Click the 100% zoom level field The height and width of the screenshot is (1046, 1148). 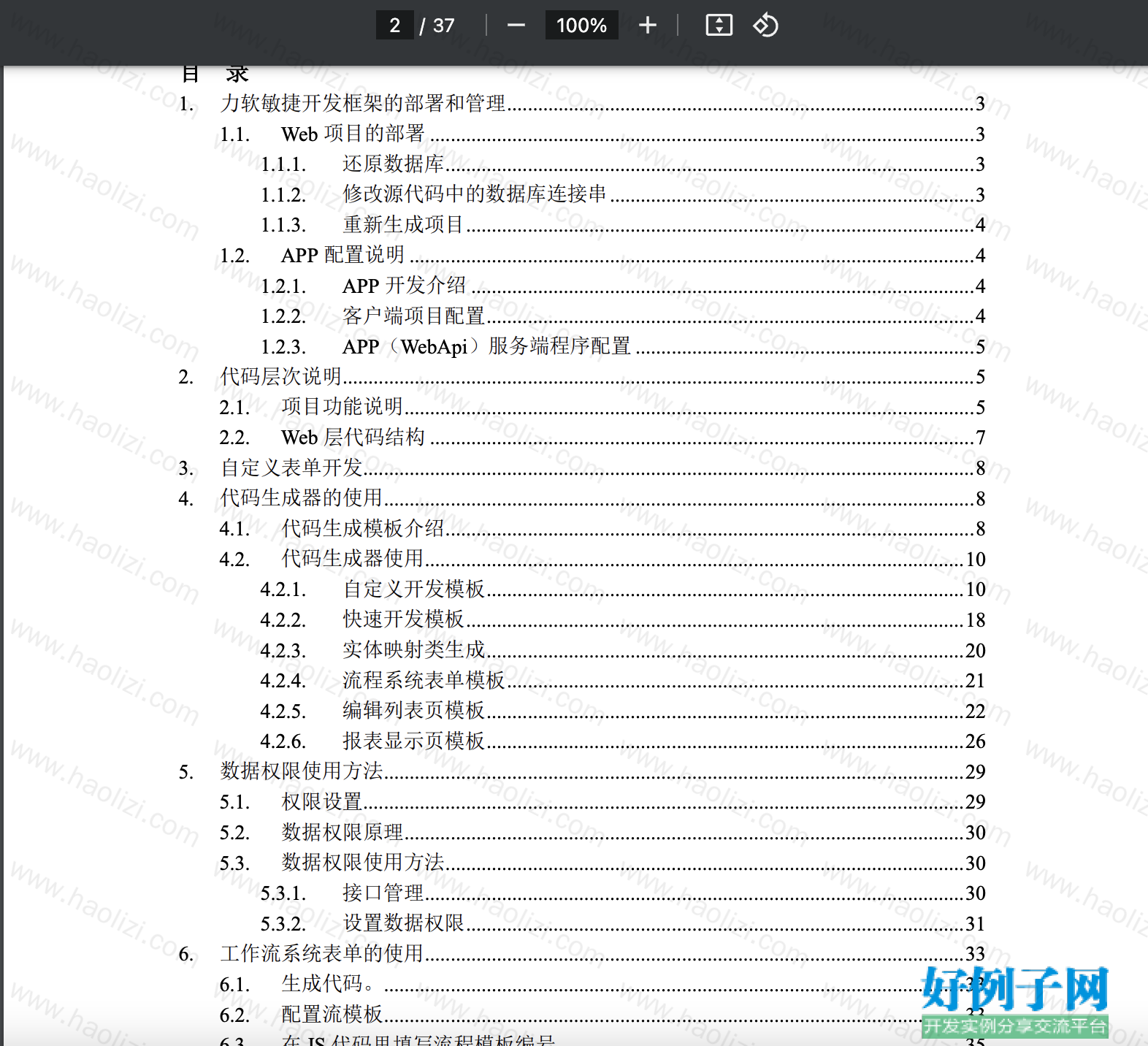tap(581, 26)
